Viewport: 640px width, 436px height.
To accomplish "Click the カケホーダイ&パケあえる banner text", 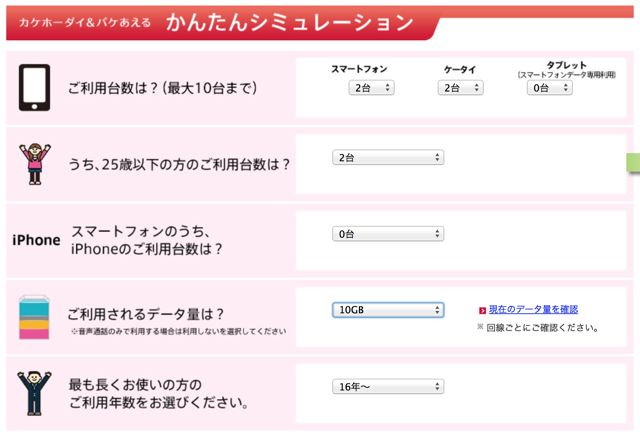I will (x=85, y=22).
